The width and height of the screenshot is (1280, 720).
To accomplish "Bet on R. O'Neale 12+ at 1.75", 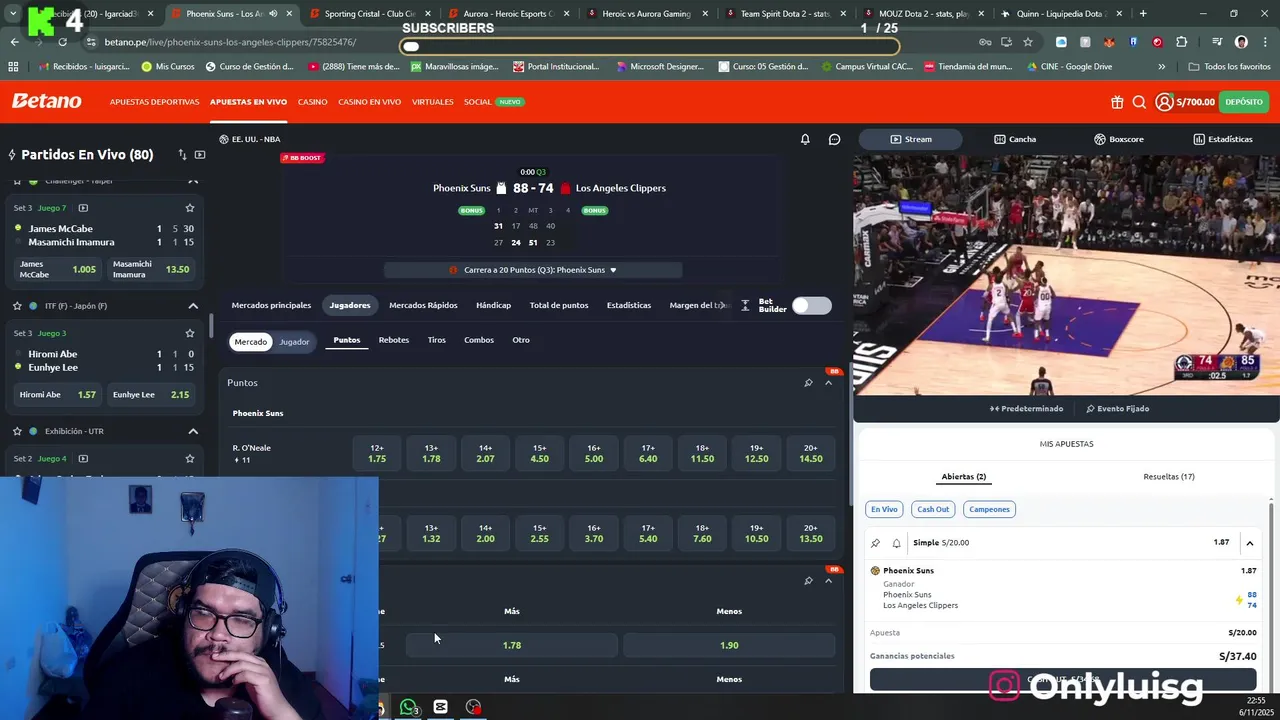I will [377, 454].
